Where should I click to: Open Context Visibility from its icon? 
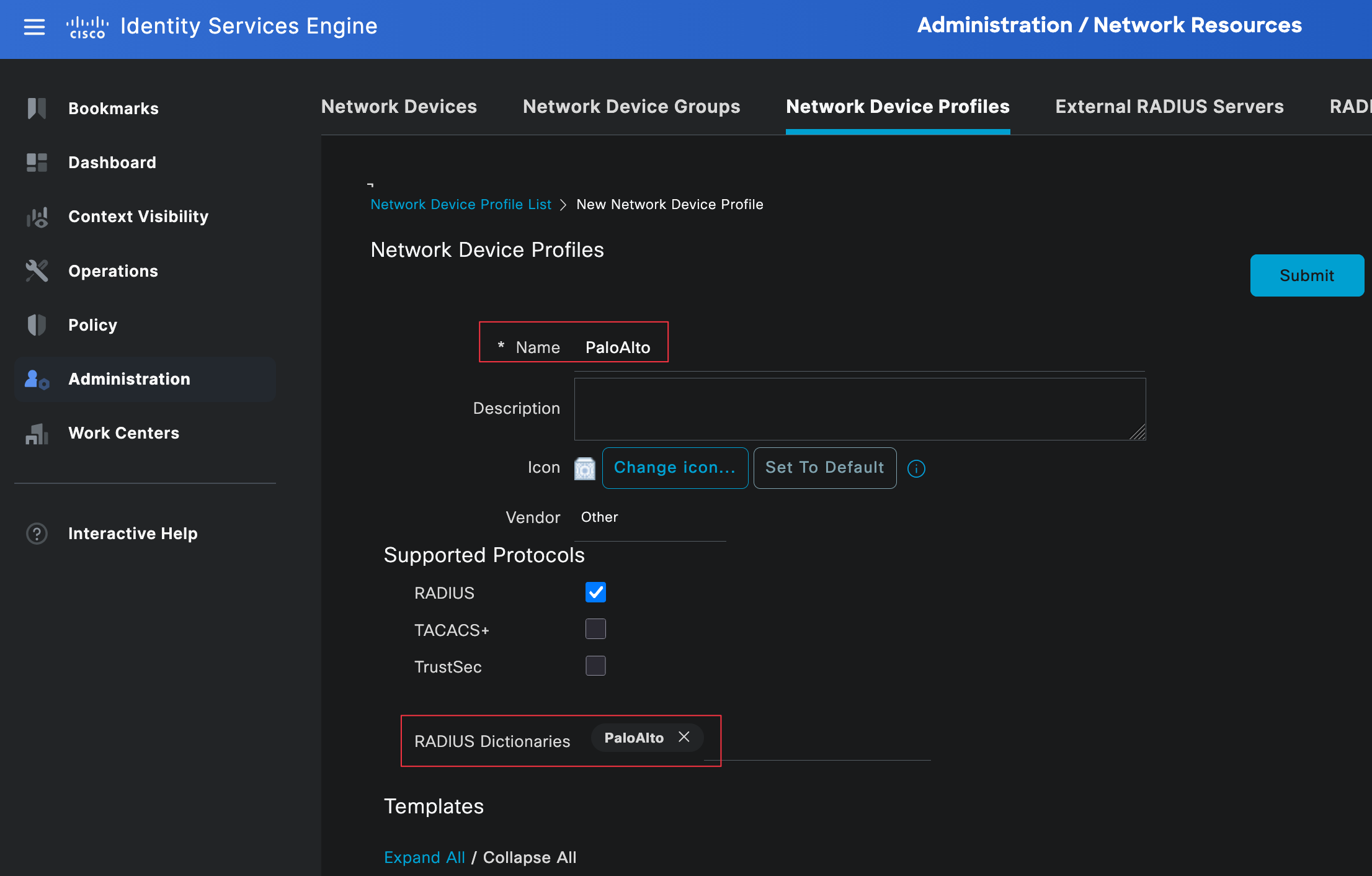coord(37,217)
